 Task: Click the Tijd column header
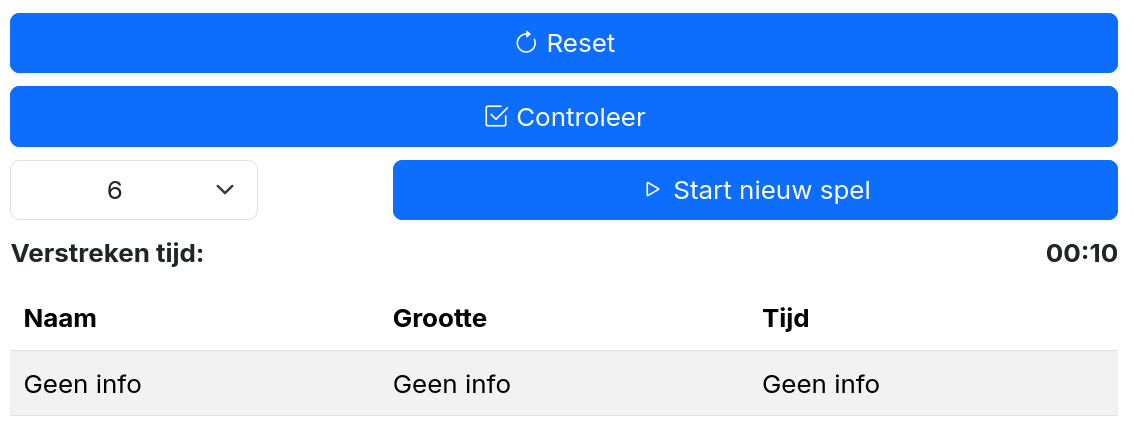pyautogui.click(x=786, y=318)
